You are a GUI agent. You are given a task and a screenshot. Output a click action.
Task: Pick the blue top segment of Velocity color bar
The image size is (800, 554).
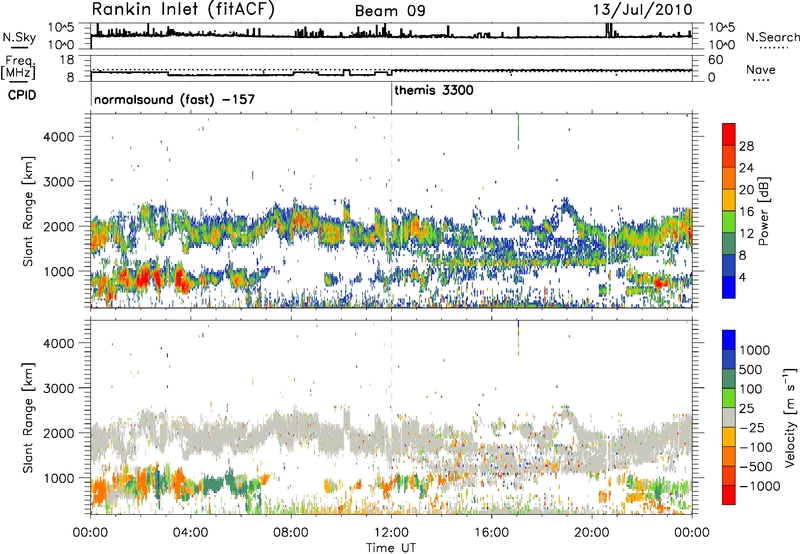click(729, 340)
